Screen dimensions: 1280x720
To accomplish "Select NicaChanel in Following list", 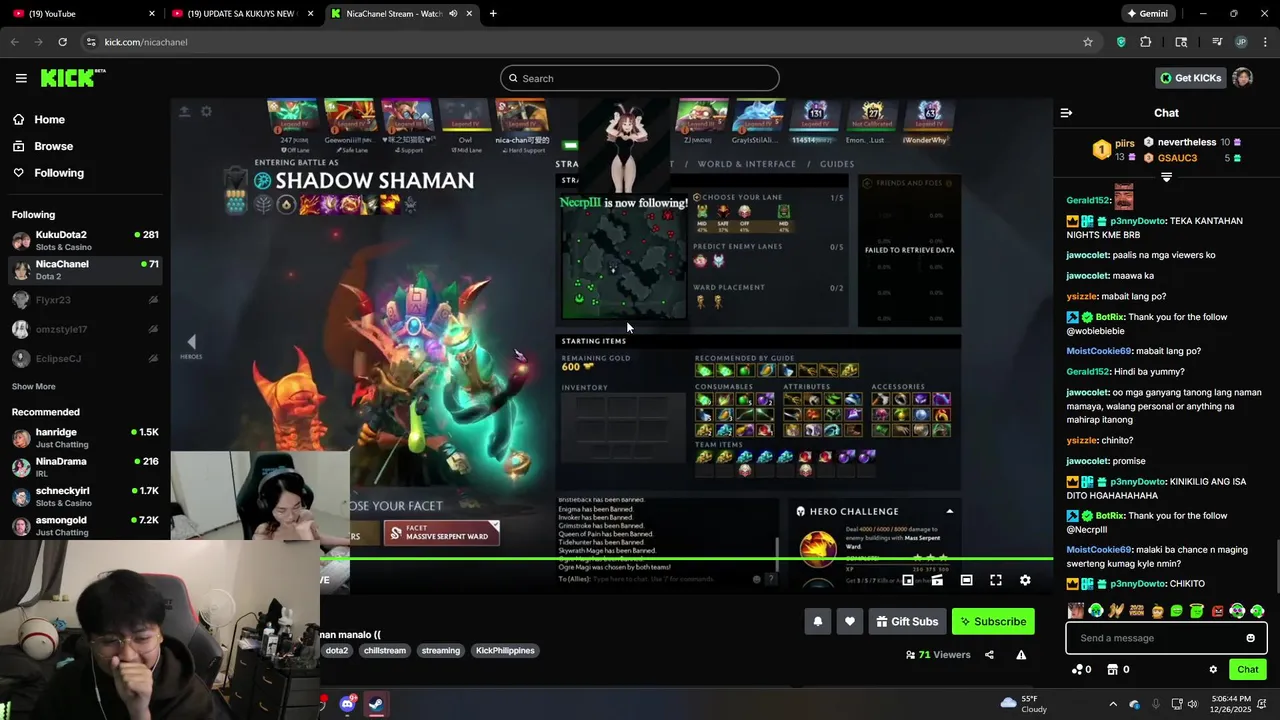I will (85, 270).
